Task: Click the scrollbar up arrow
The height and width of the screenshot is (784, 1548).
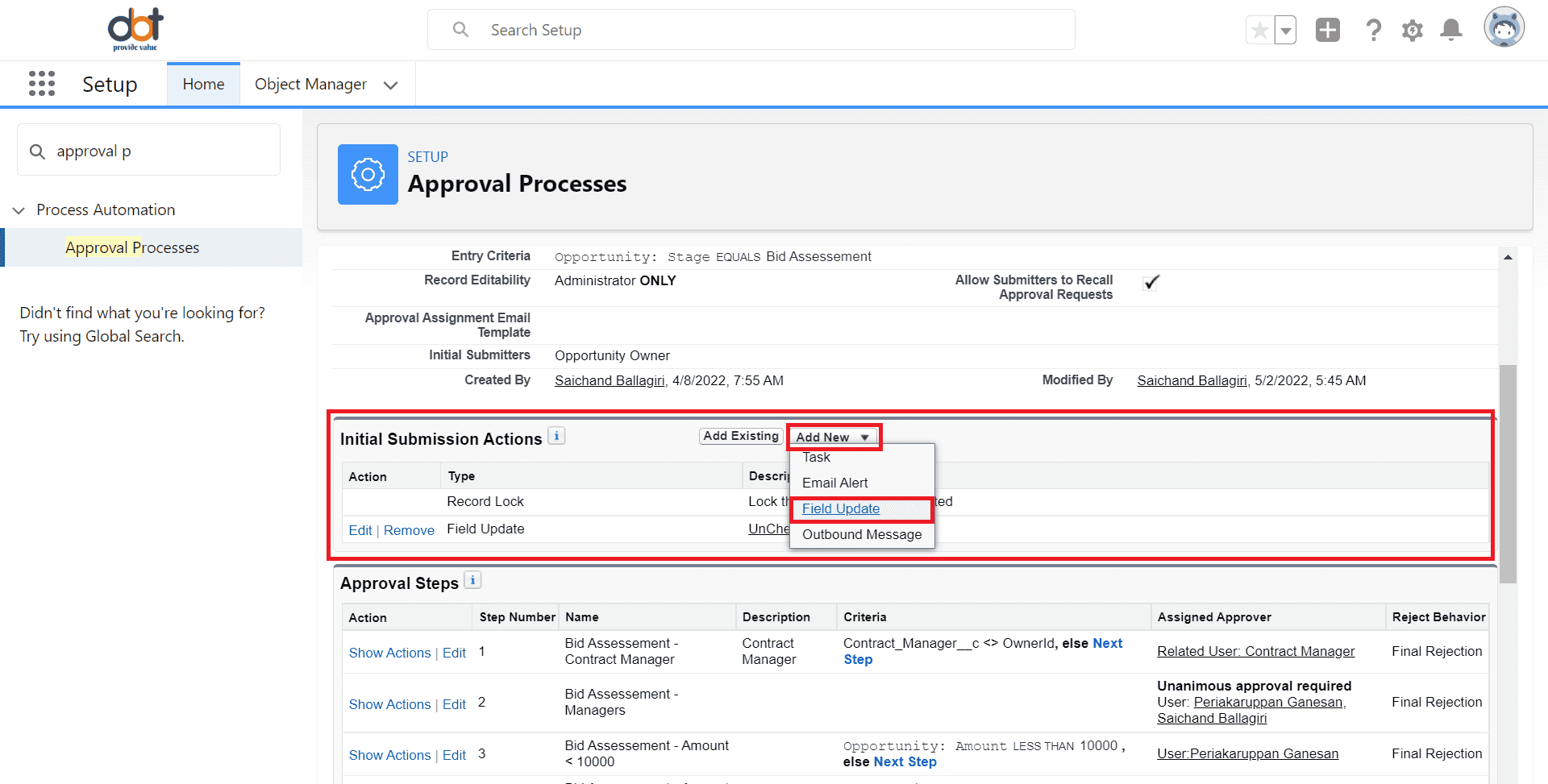Action: tap(1508, 257)
